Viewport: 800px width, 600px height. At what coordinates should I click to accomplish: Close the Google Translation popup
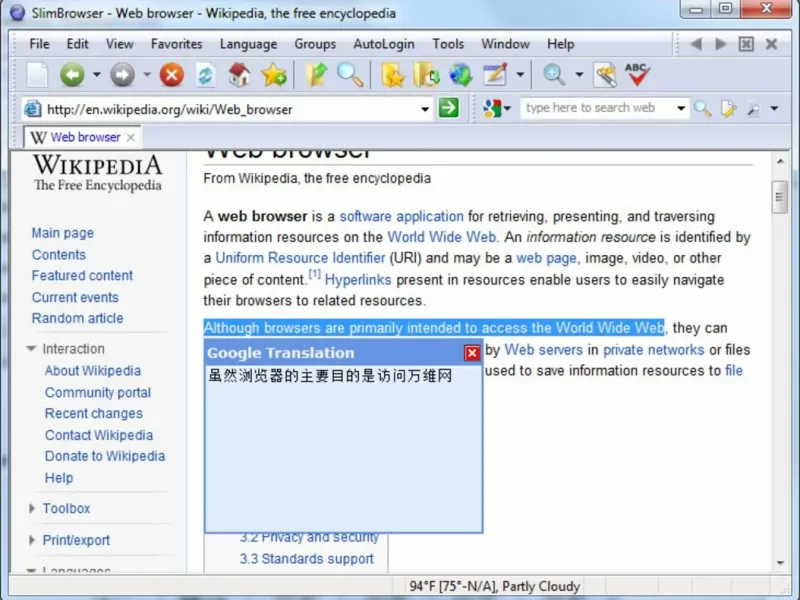[x=472, y=353]
